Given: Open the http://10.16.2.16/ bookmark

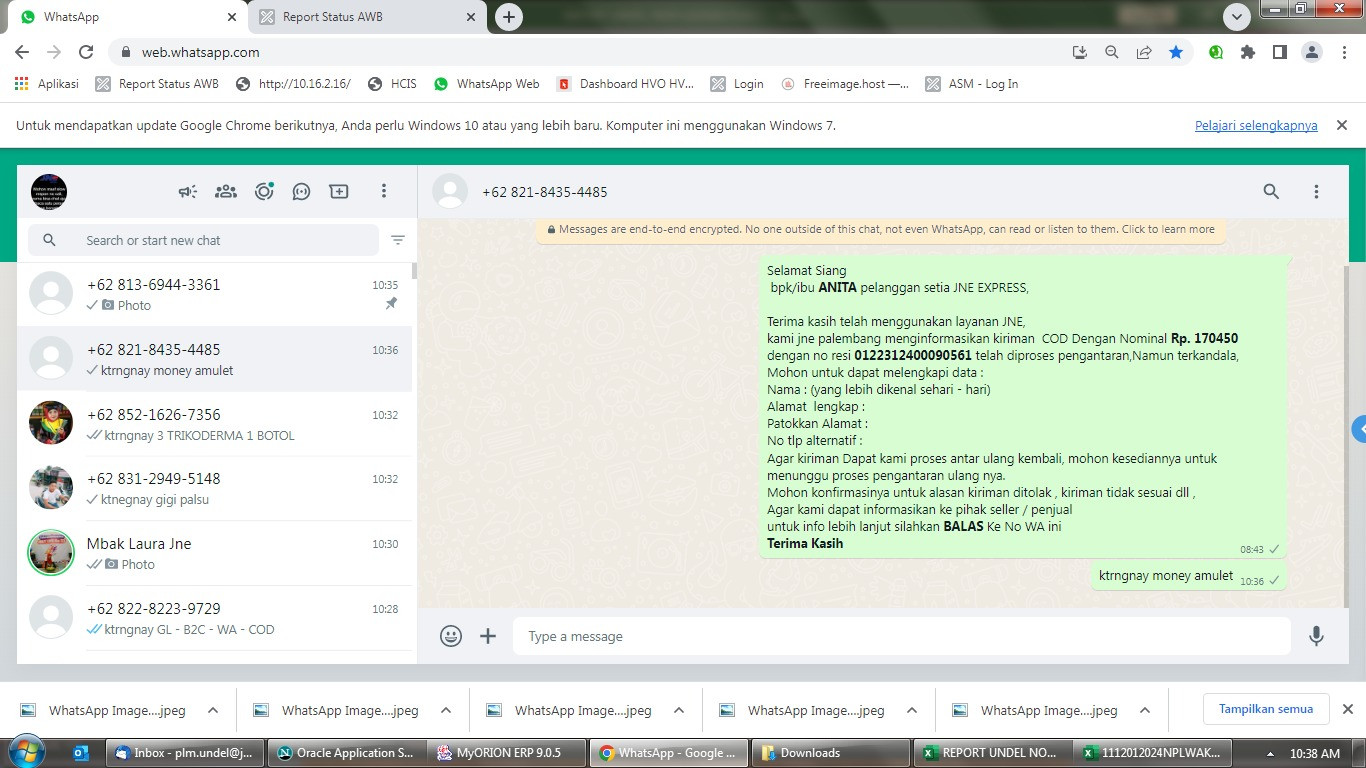Looking at the screenshot, I should [293, 84].
